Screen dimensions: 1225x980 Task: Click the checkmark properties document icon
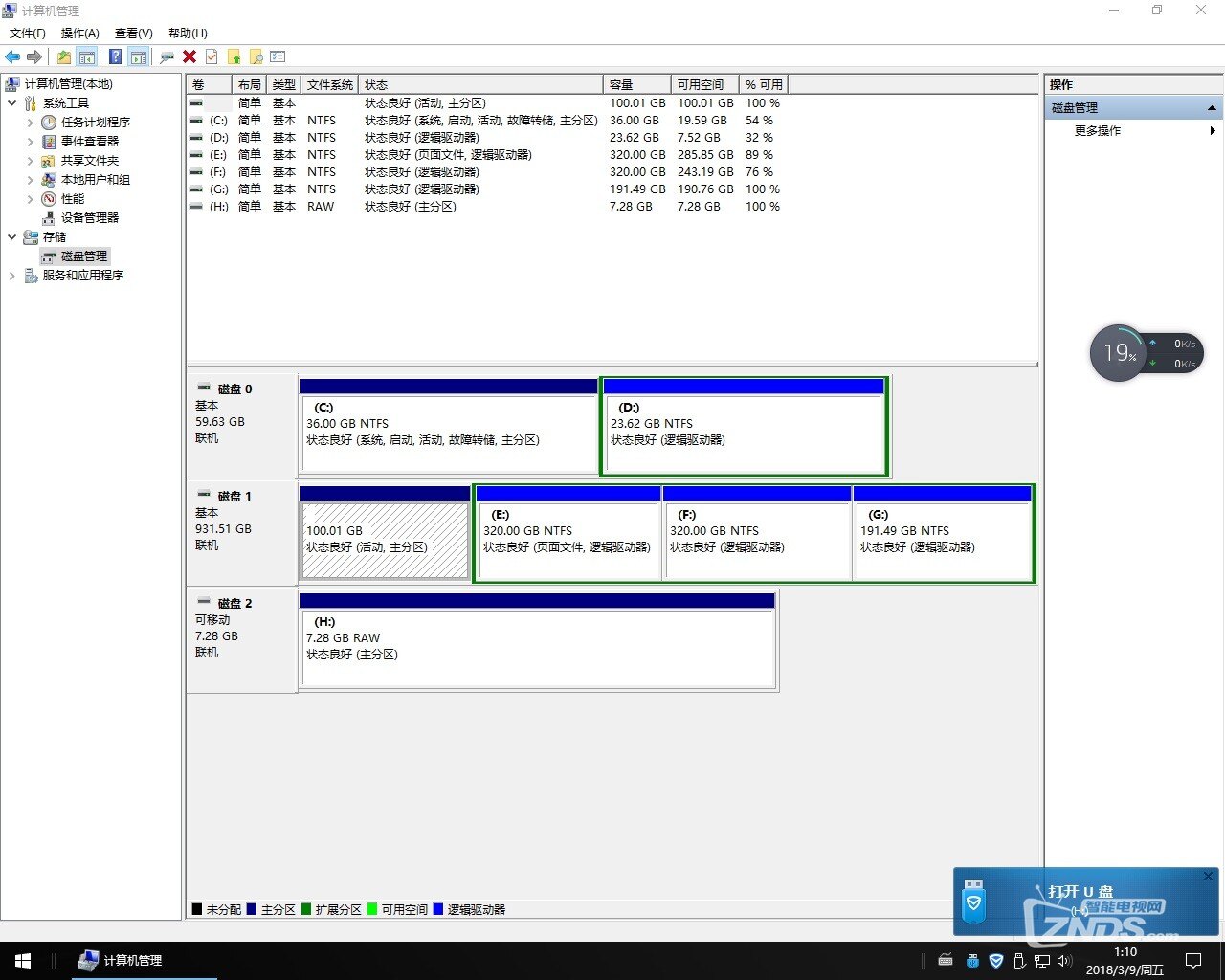pyautogui.click(x=212, y=57)
